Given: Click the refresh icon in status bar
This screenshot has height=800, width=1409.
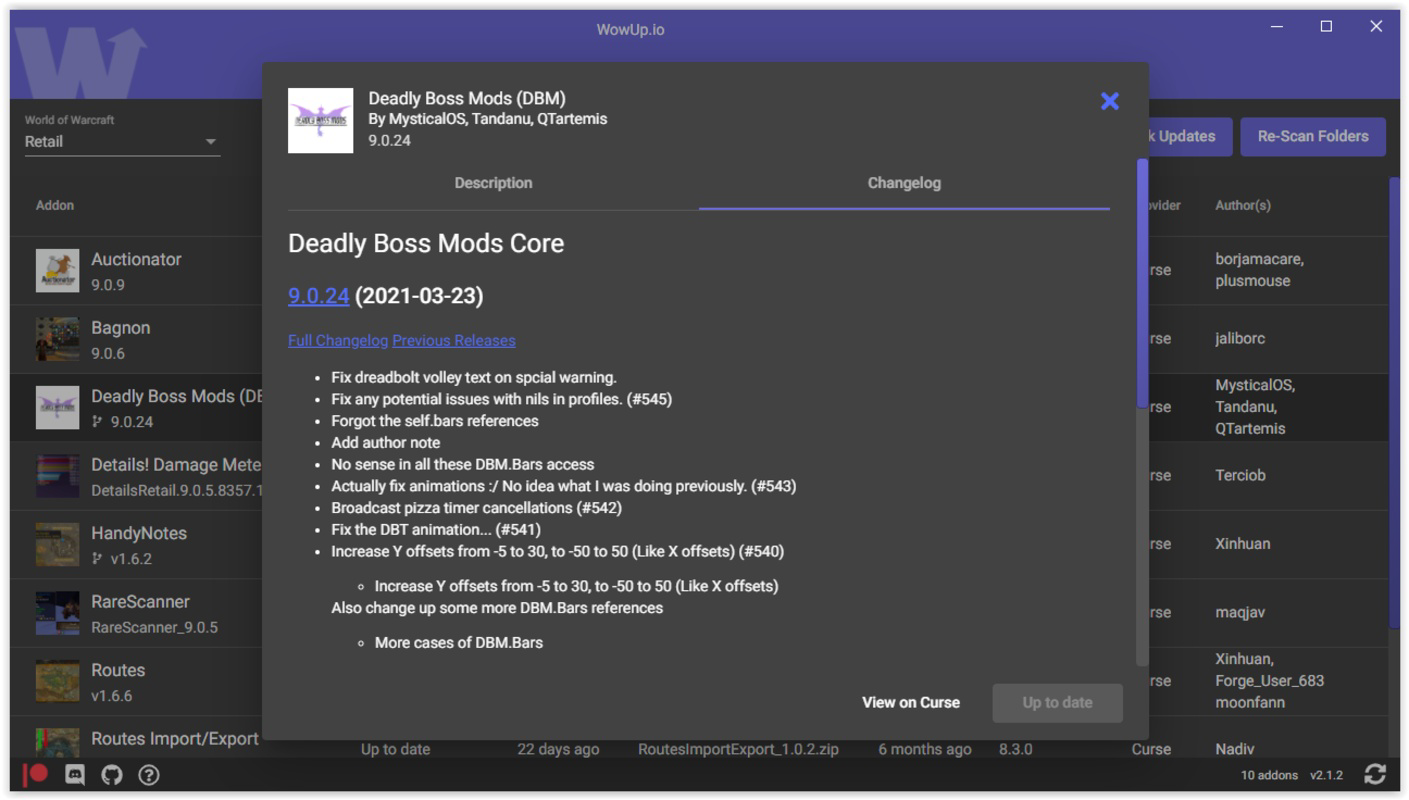Looking at the screenshot, I should (x=1375, y=774).
